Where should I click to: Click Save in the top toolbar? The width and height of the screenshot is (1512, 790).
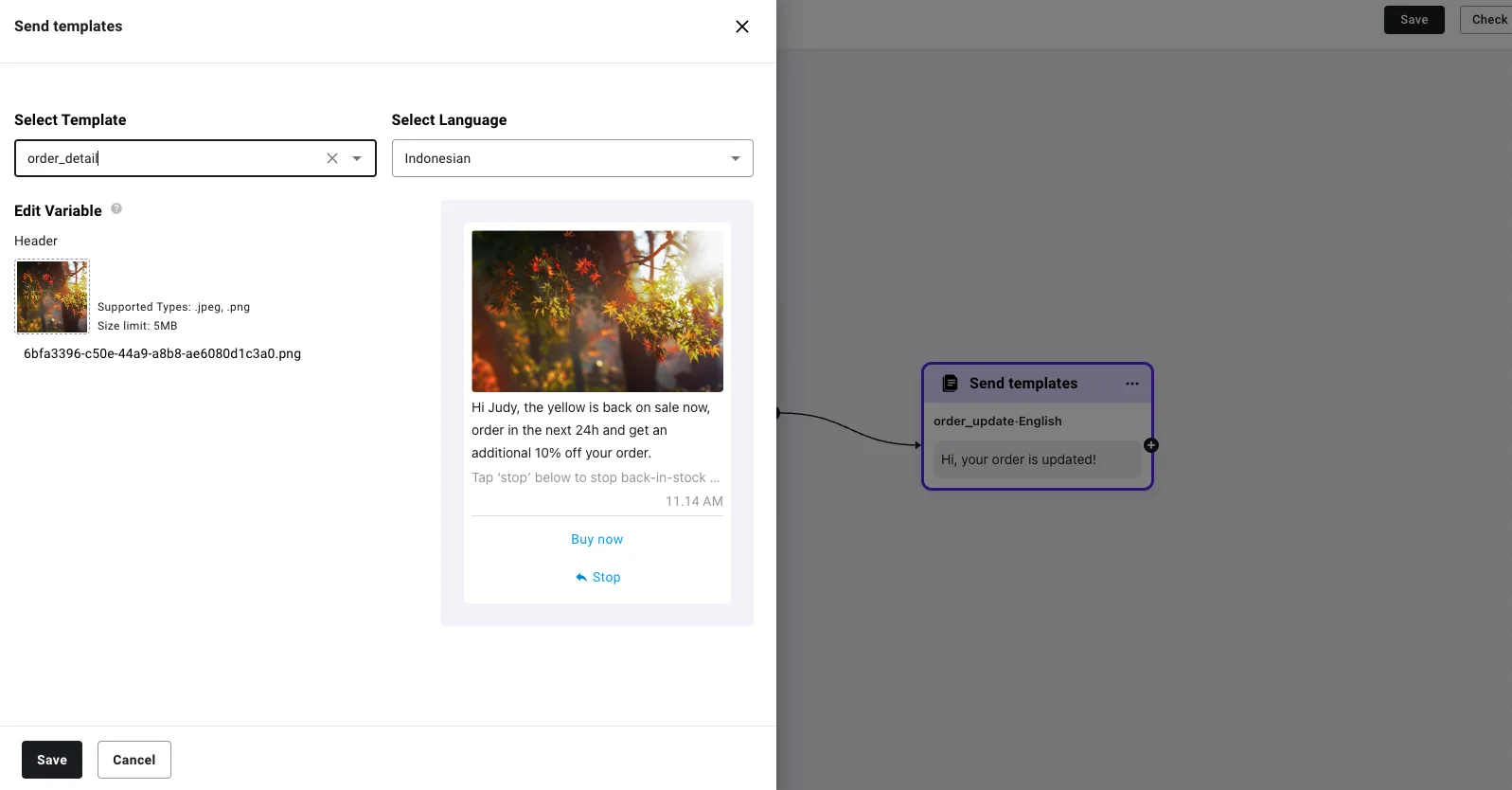point(1414,20)
